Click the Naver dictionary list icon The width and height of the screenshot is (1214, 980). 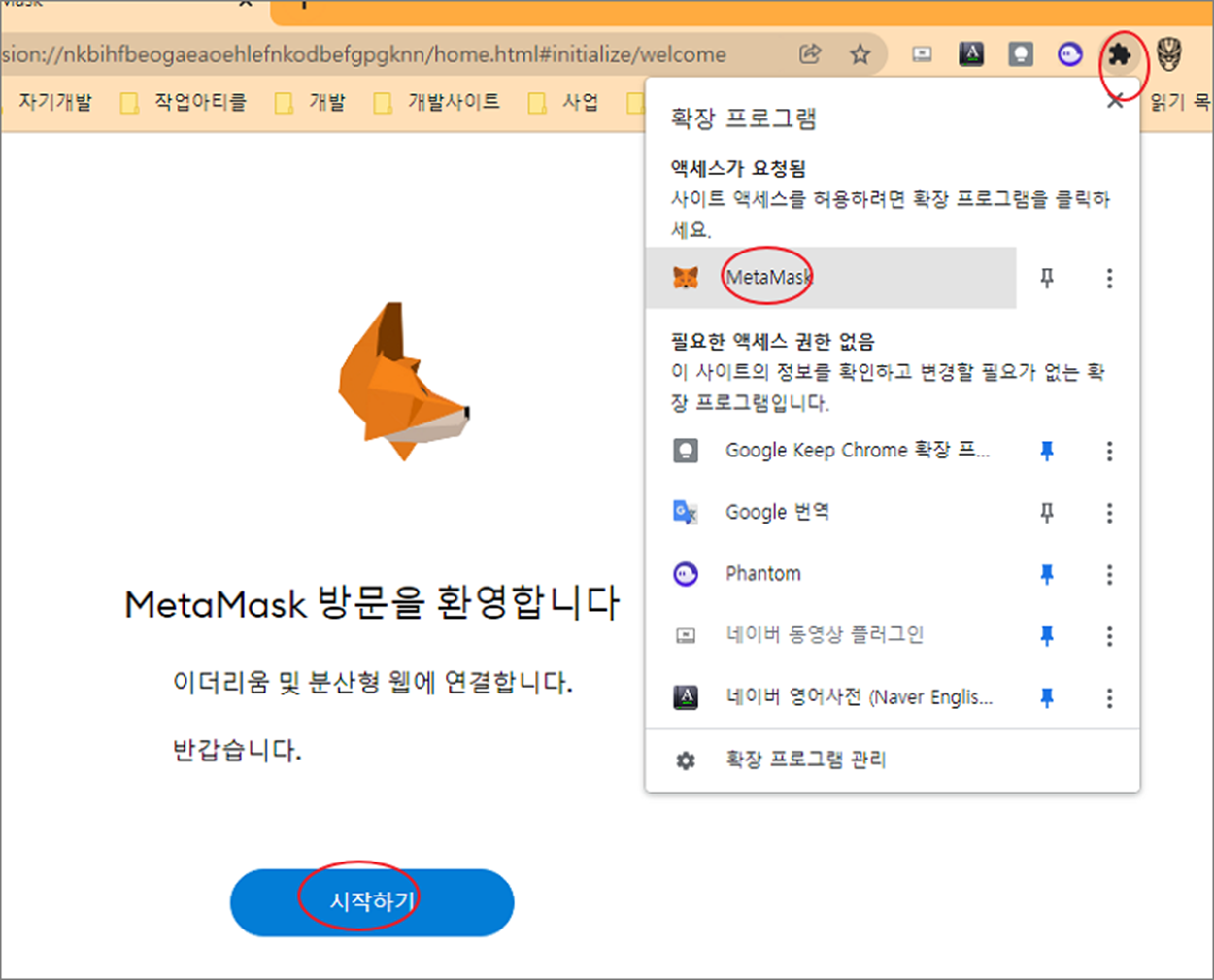point(686,697)
